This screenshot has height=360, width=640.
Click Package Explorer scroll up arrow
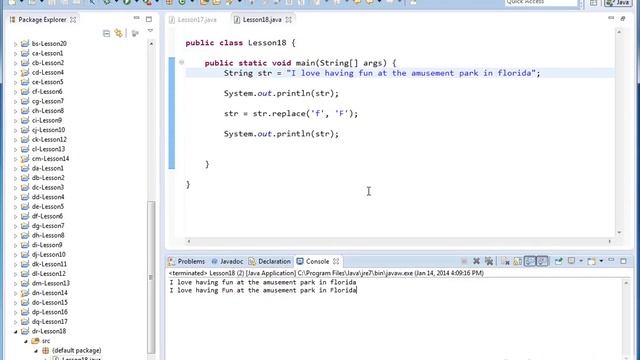(x=151, y=44)
